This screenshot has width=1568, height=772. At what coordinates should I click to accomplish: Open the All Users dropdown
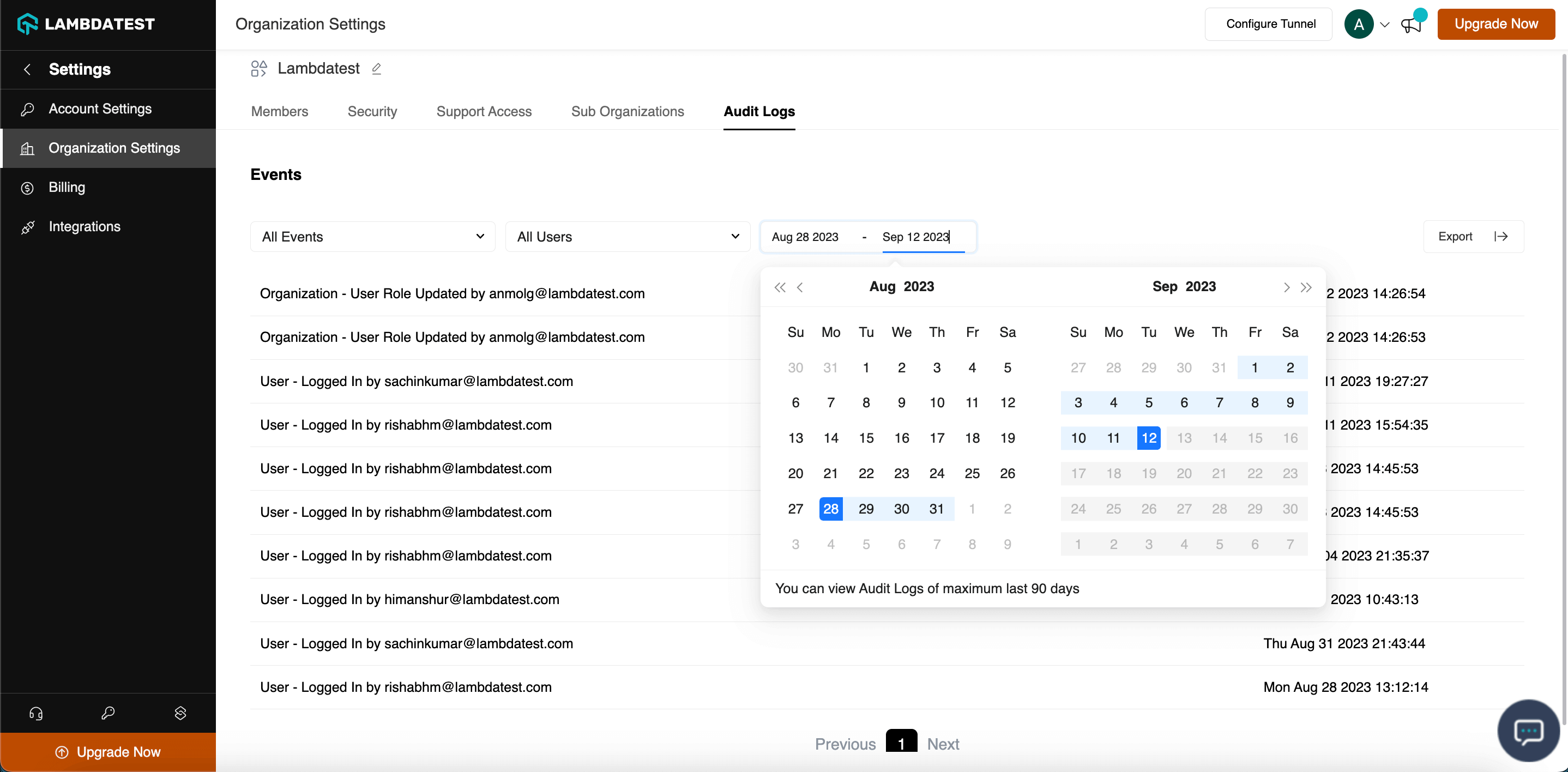click(628, 236)
